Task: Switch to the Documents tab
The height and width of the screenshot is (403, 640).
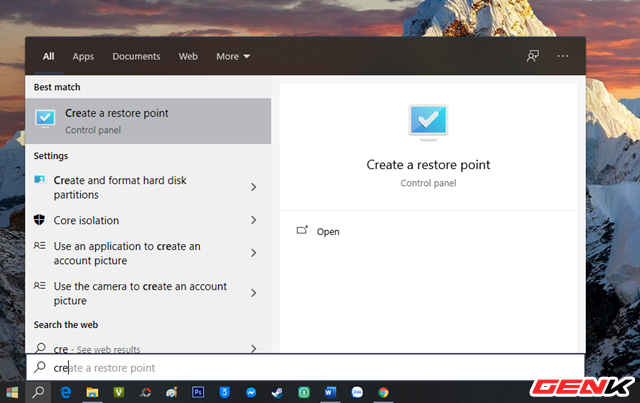Action: [136, 56]
